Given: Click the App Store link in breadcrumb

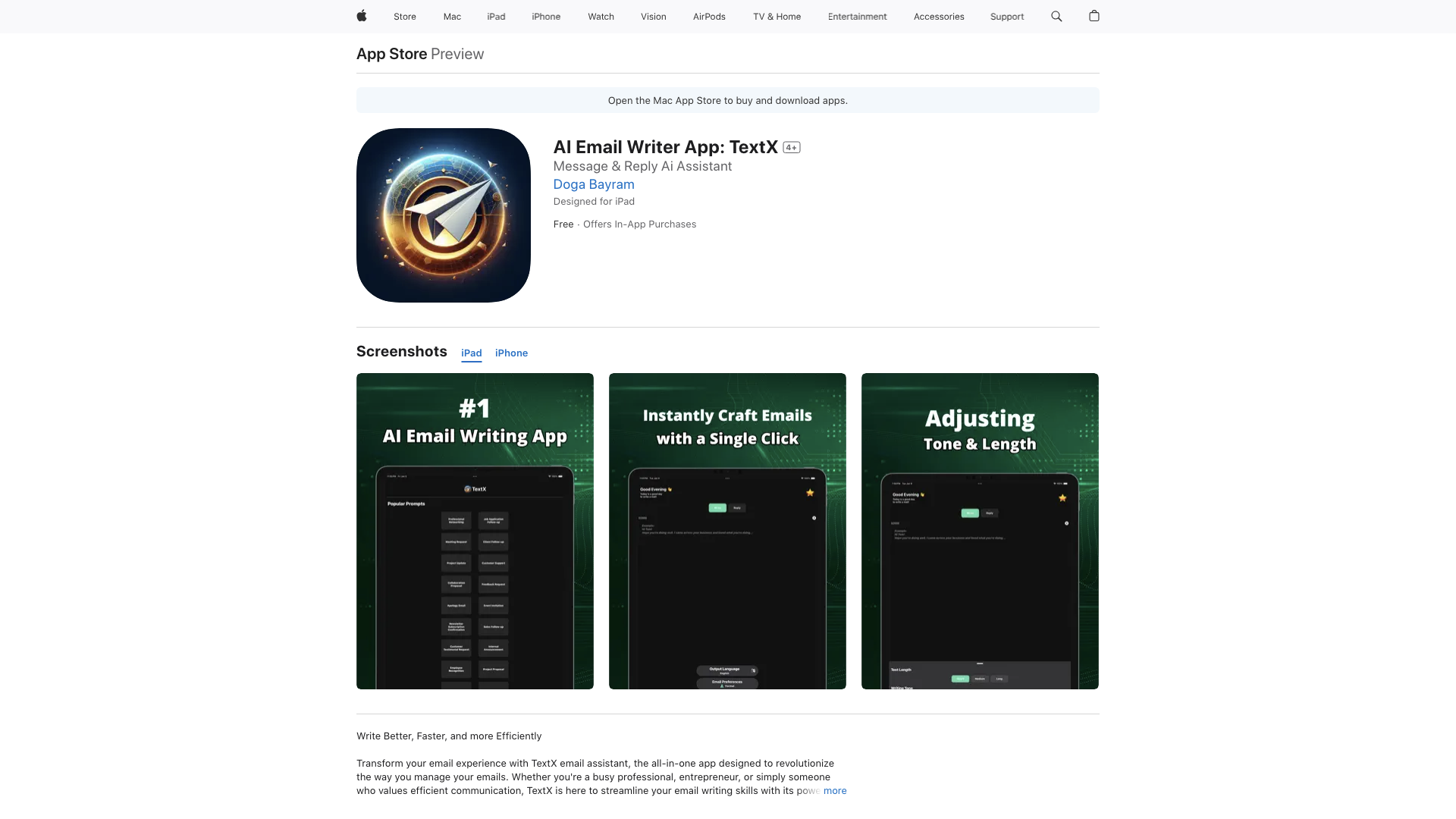Looking at the screenshot, I should 392,53.
